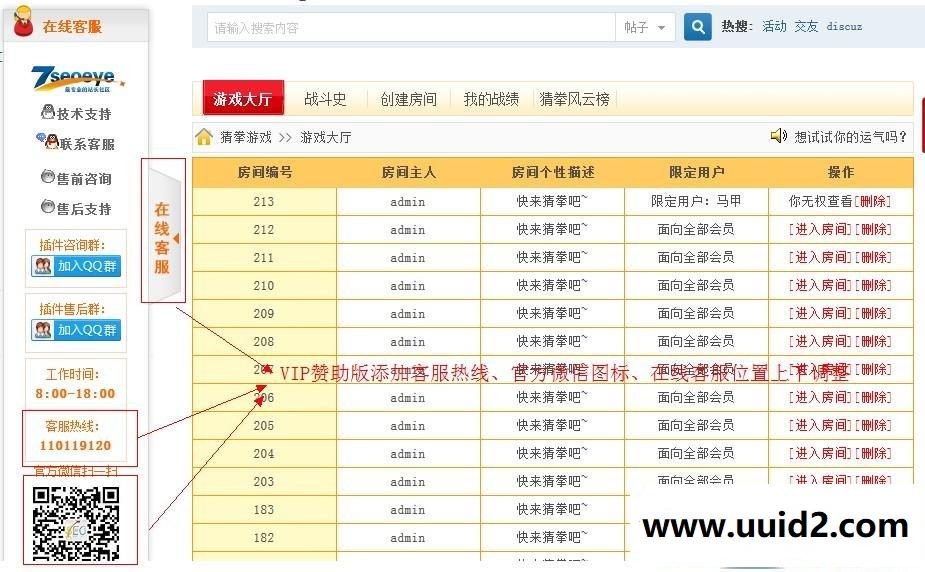
Task: Open hot search link 活动
Action: click(774, 26)
